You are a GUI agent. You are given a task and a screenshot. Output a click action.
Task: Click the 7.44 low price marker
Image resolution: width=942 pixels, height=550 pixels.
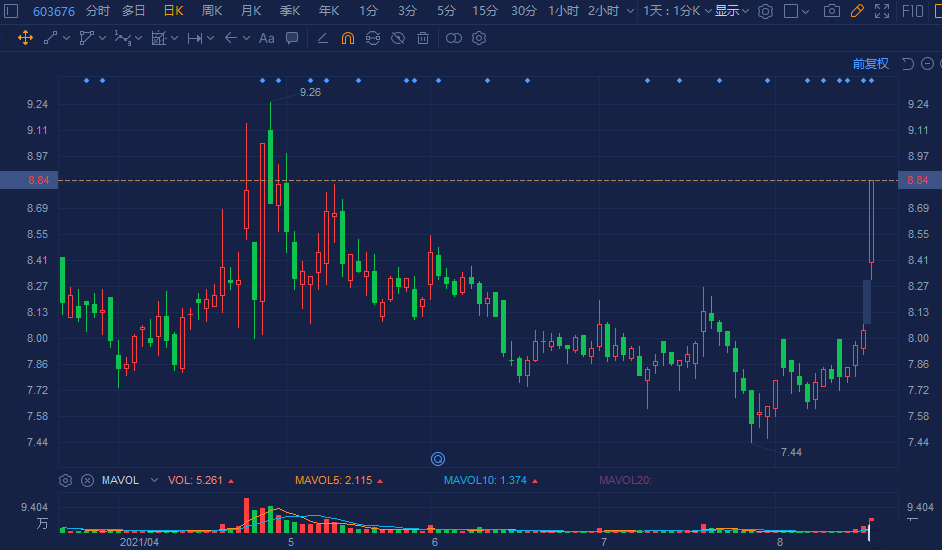coord(791,452)
